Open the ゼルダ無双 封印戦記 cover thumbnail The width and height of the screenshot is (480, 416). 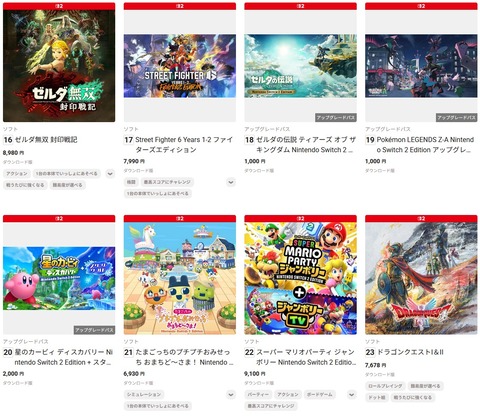(59, 66)
